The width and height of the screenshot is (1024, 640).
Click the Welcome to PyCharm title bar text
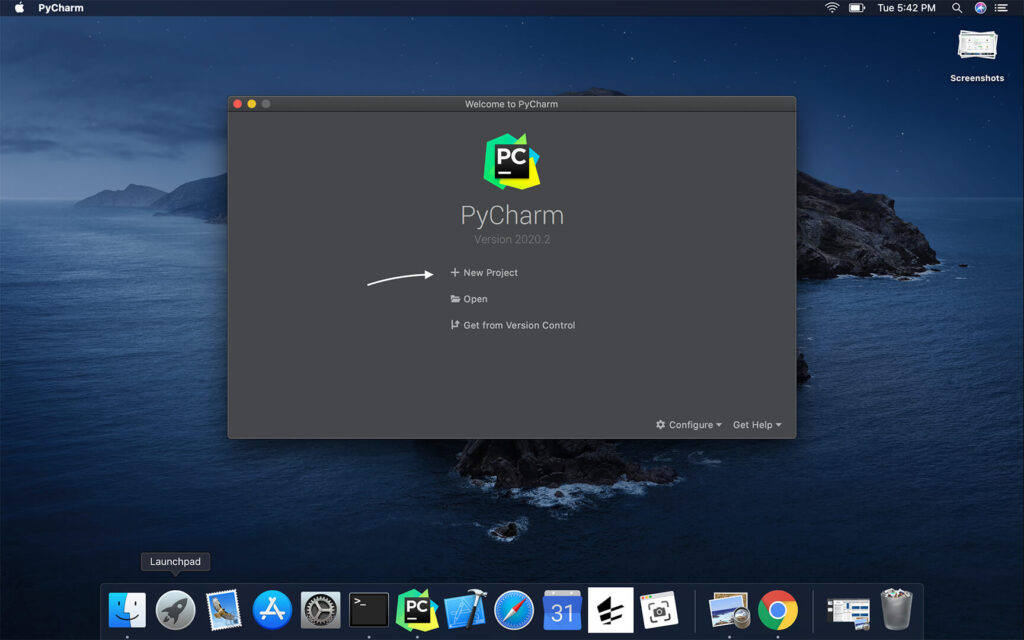tap(511, 104)
